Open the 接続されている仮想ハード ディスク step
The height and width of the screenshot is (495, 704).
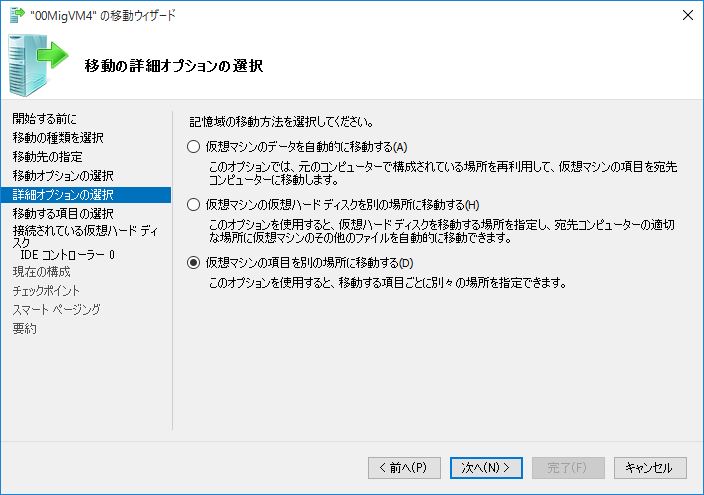pos(85,237)
